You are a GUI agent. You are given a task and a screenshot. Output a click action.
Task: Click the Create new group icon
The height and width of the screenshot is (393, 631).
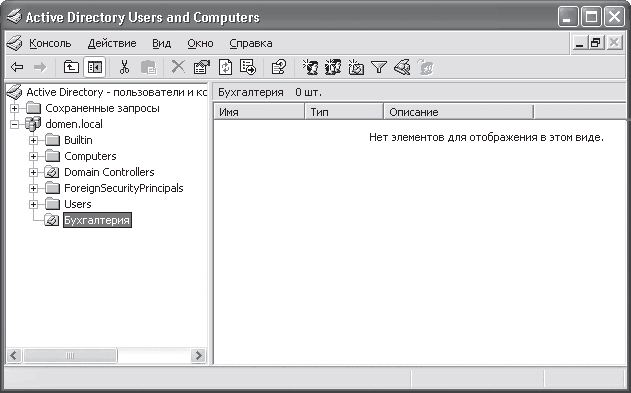pyautogui.click(x=333, y=67)
